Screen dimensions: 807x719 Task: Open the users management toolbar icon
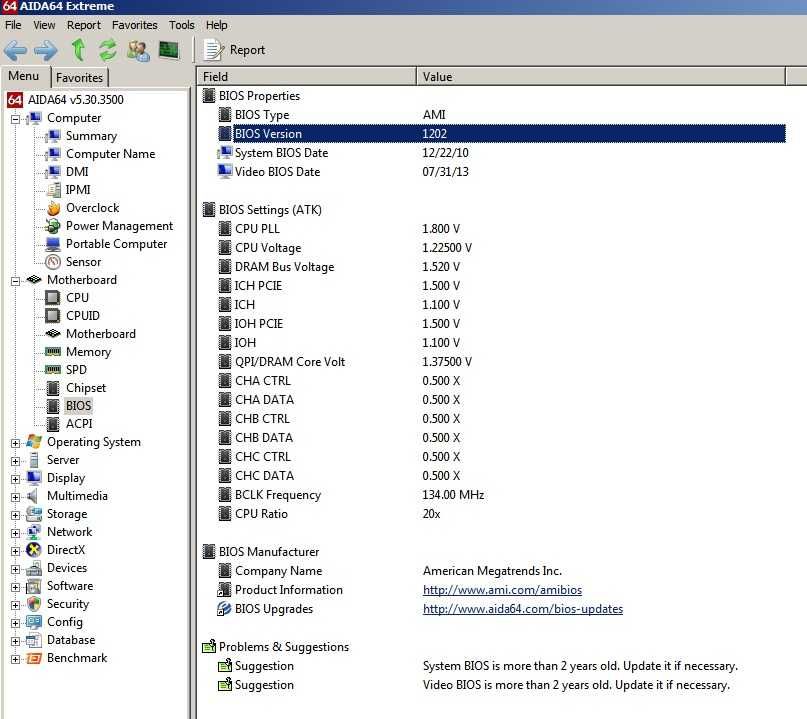(x=138, y=50)
